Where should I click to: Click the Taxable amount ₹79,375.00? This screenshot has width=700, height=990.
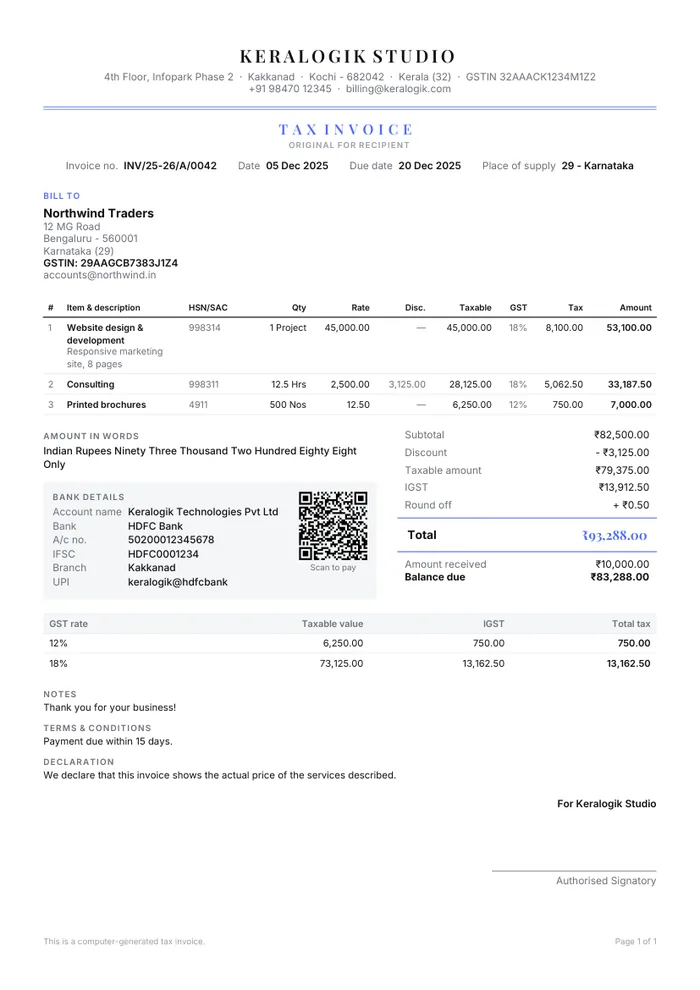[x=622, y=470]
